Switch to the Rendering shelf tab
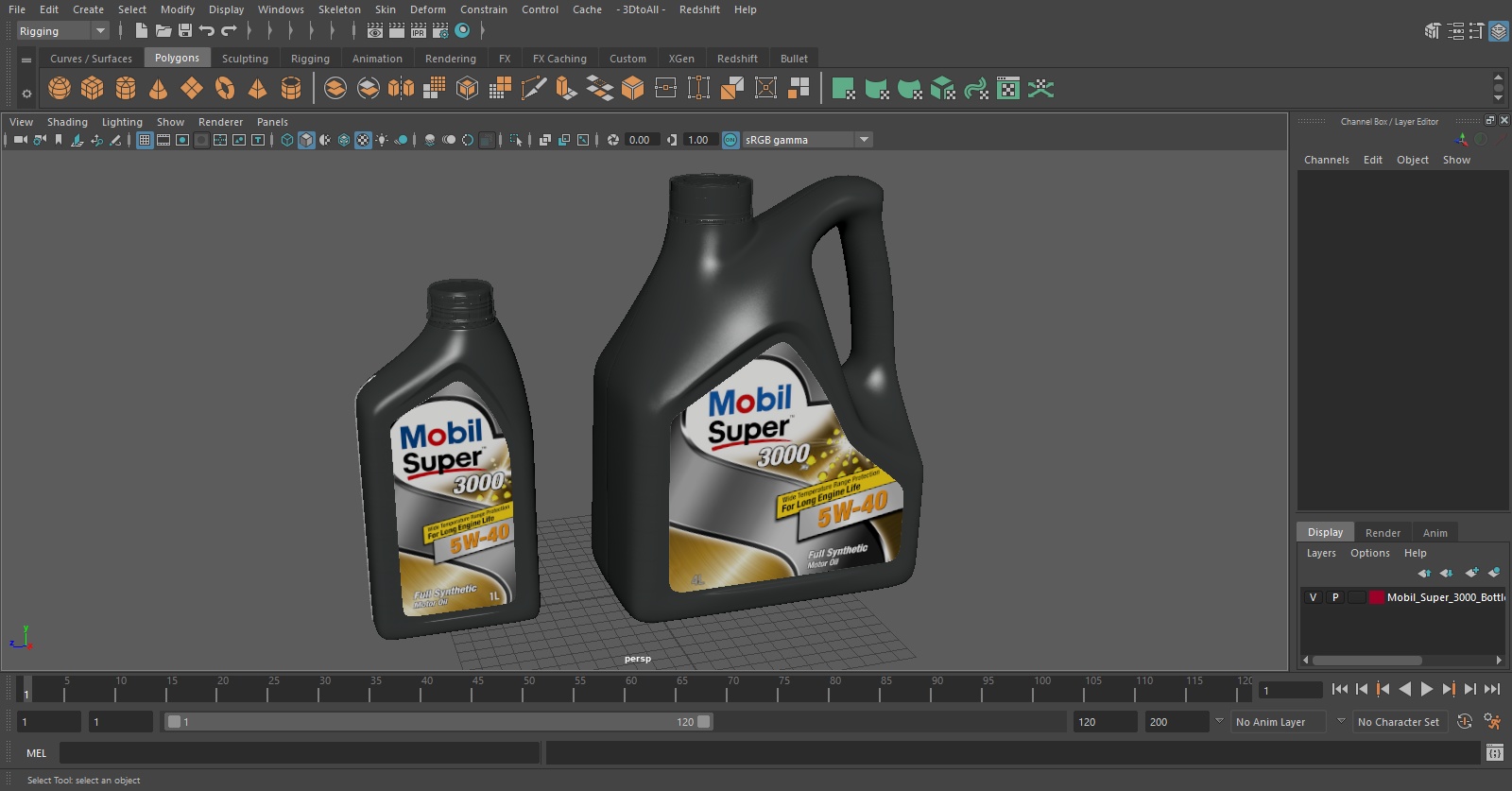 pyautogui.click(x=451, y=59)
